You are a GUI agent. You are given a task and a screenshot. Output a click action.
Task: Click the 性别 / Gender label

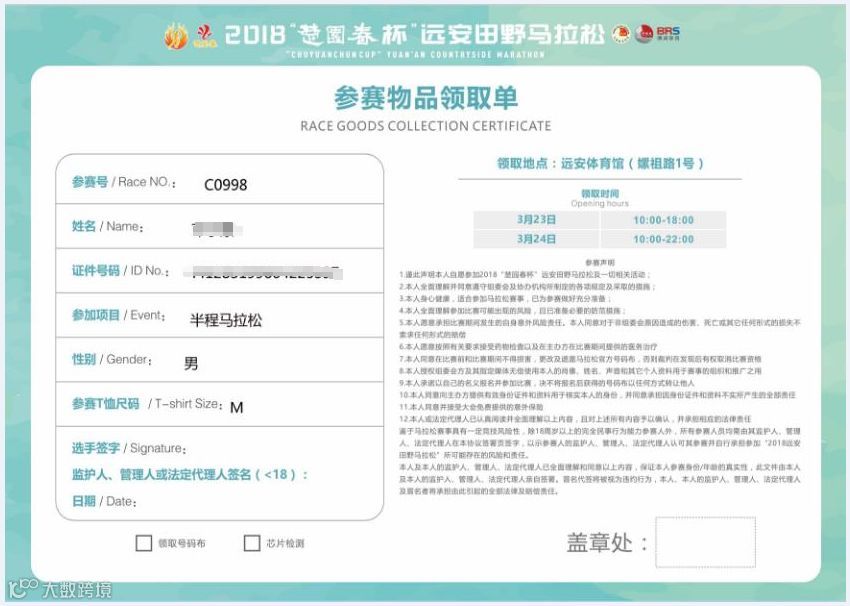tap(112, 359)
